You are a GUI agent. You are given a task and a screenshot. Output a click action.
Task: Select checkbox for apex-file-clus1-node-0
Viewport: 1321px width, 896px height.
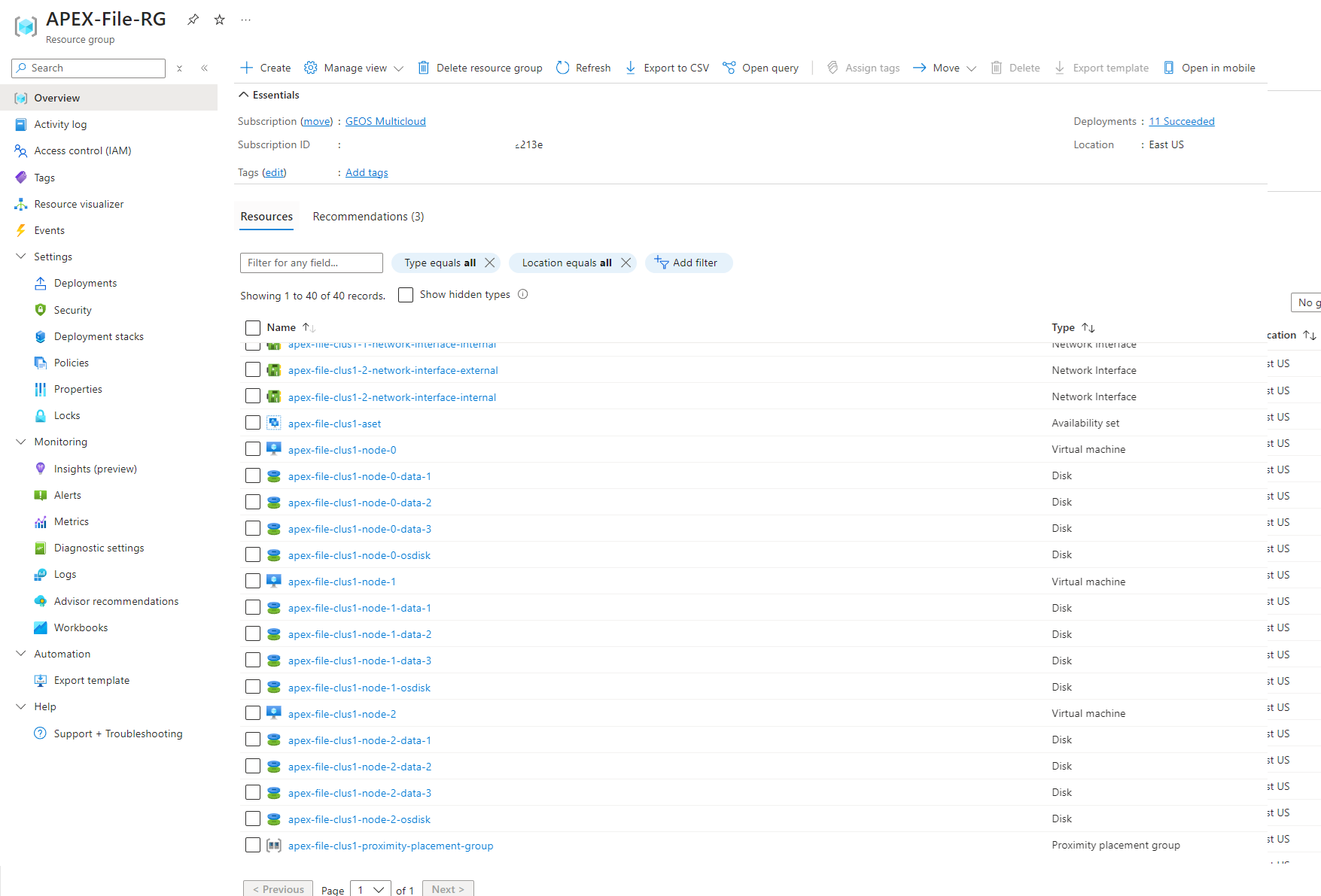pyautogui.click(x=253, y=449)
